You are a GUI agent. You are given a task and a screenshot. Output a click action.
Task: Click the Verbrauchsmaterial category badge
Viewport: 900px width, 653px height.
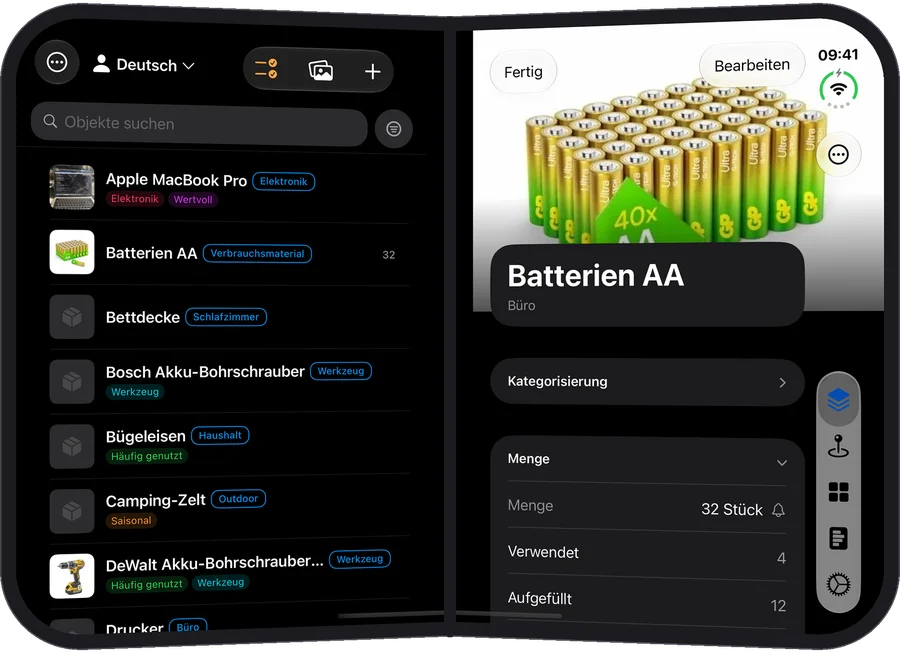click(258, 254)
